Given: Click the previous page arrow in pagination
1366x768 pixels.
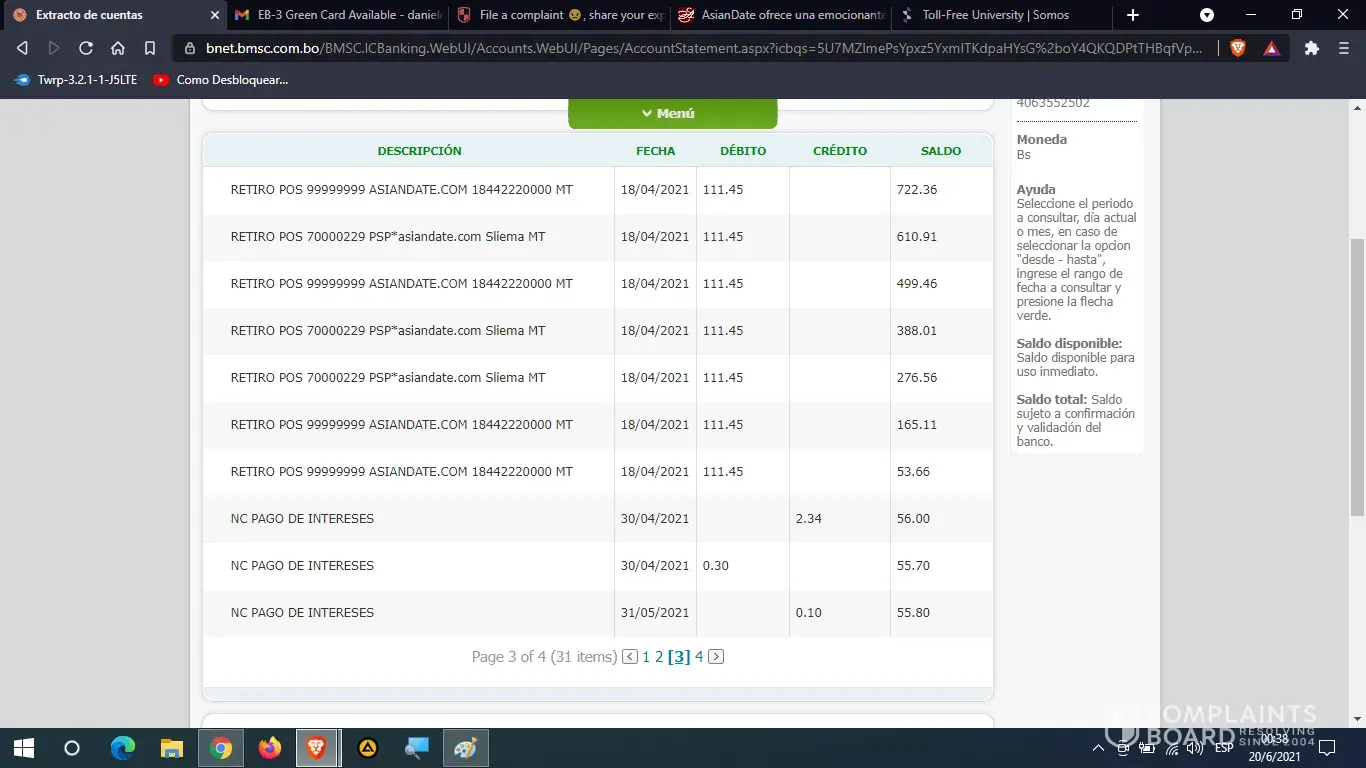Looking at the screenshot, I should pos(630,657).
